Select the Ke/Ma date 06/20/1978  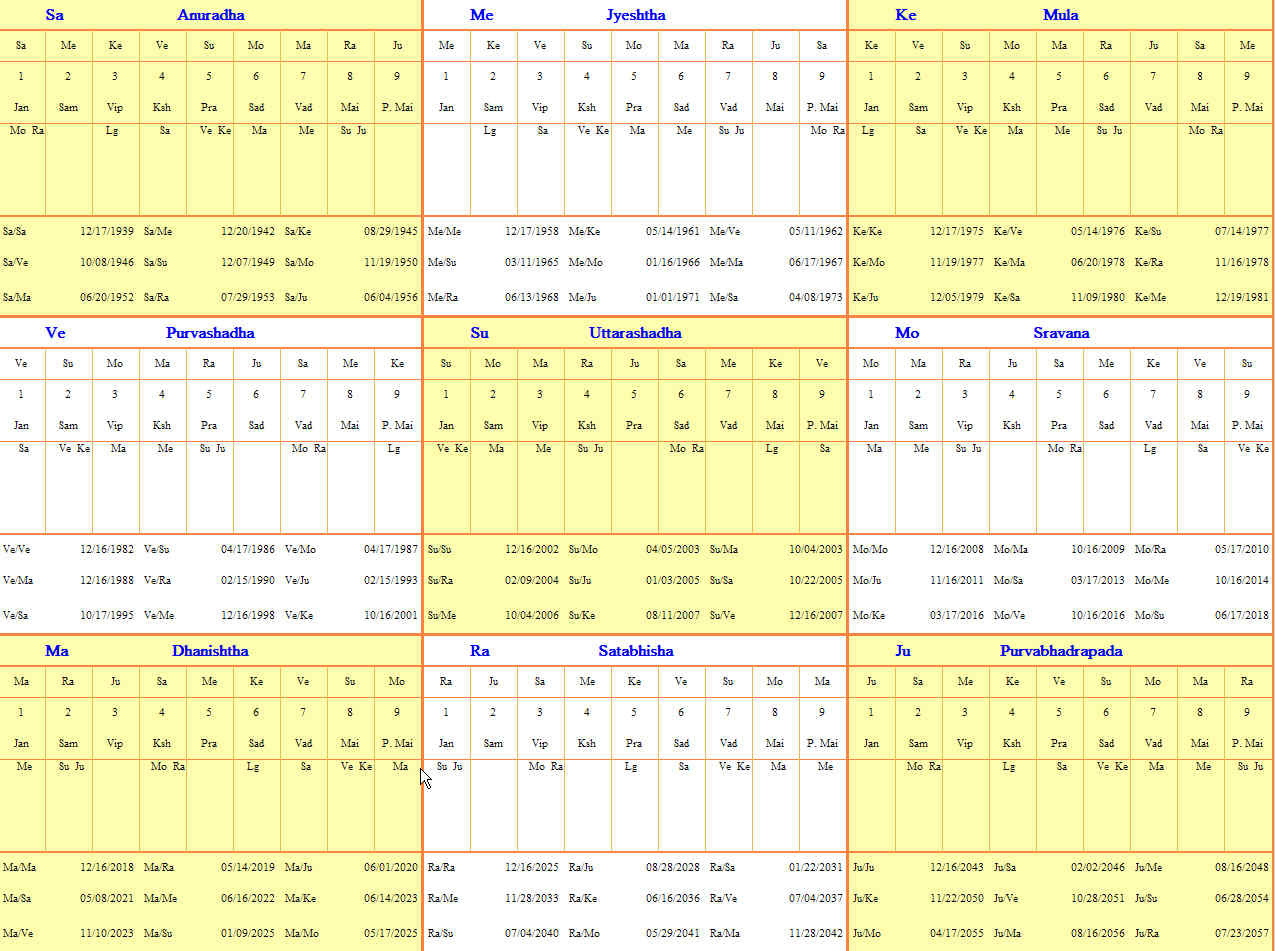click(x=1098, y=263)
